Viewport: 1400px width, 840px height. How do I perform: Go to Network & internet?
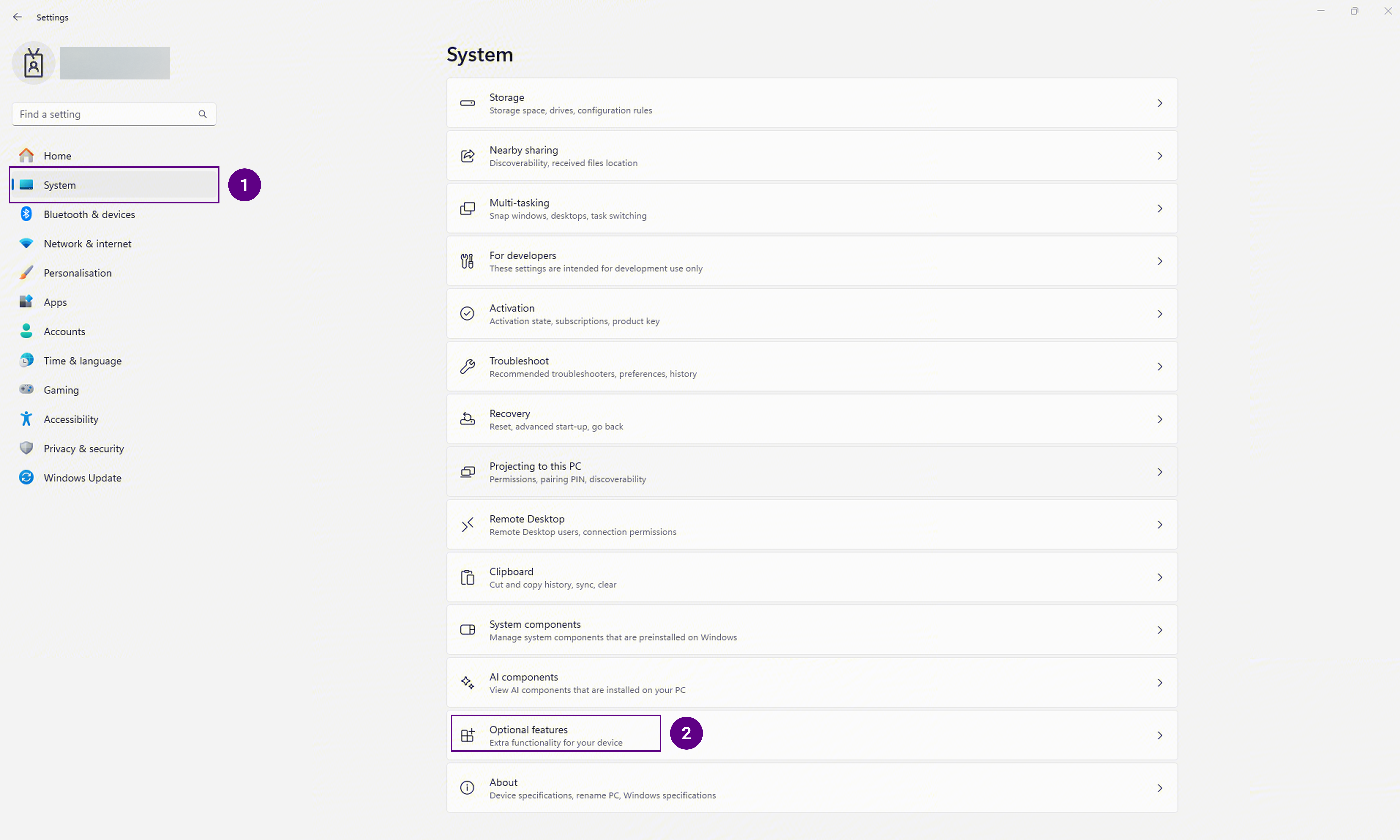tap(114, 243)
